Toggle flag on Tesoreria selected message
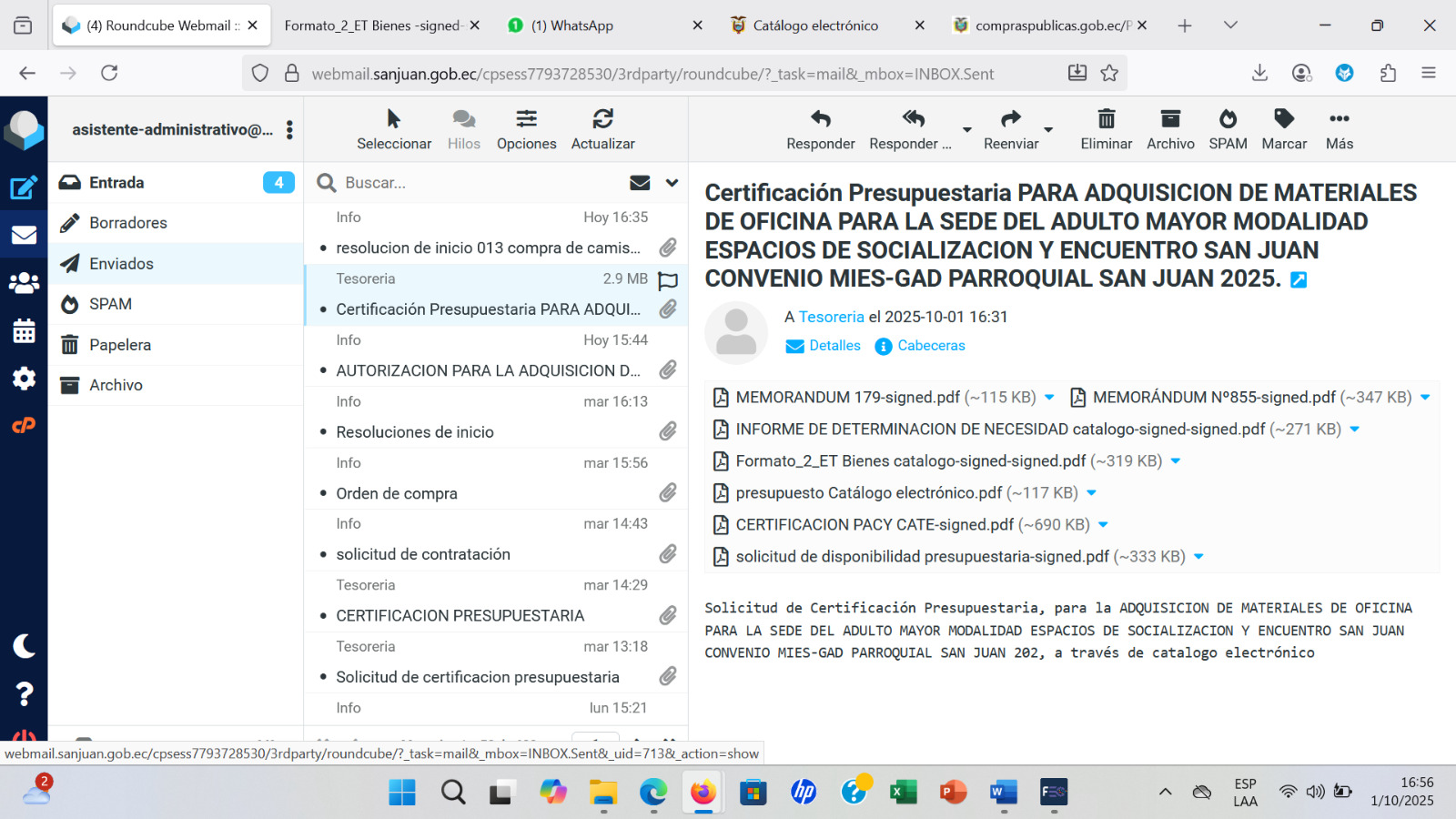 coord(668,280)
